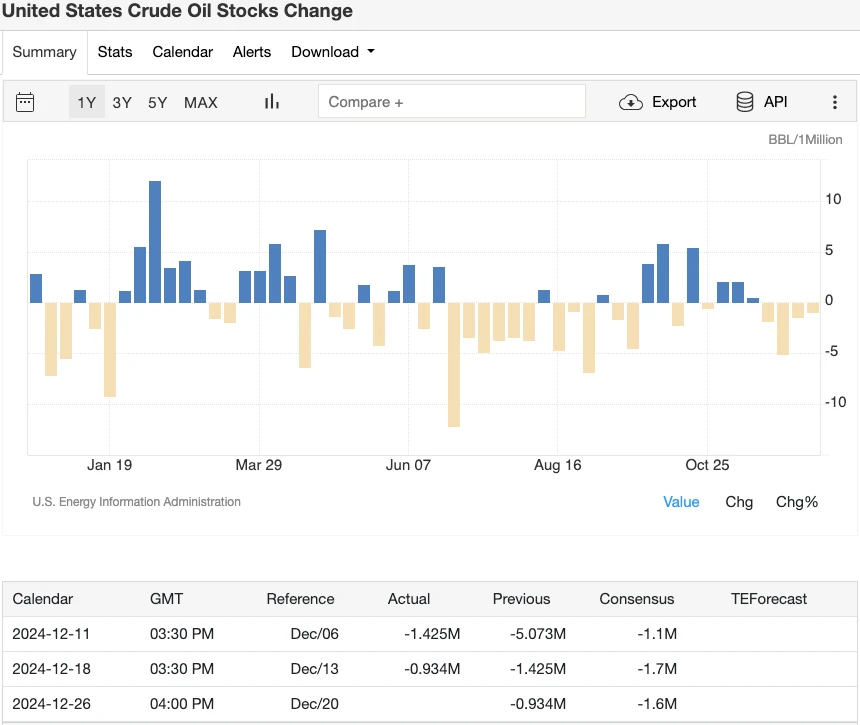Select the Summary tab
Image resolution: width=860 pixels, height=725 pixels.
click(x=44, y=52)
